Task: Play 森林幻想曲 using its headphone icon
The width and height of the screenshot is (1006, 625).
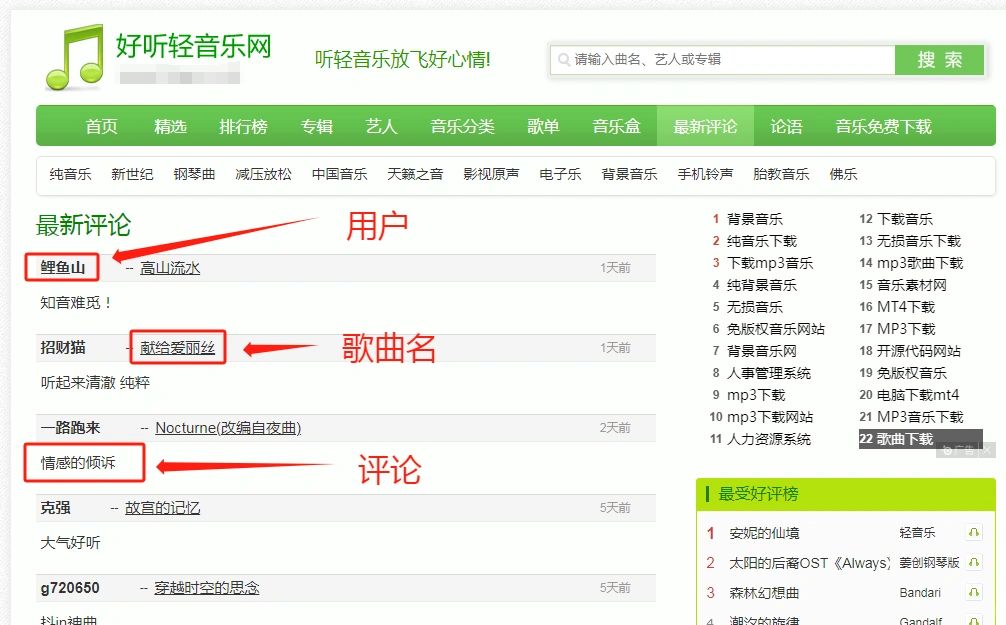Action: pyautogui.click(x=973, y=592)
